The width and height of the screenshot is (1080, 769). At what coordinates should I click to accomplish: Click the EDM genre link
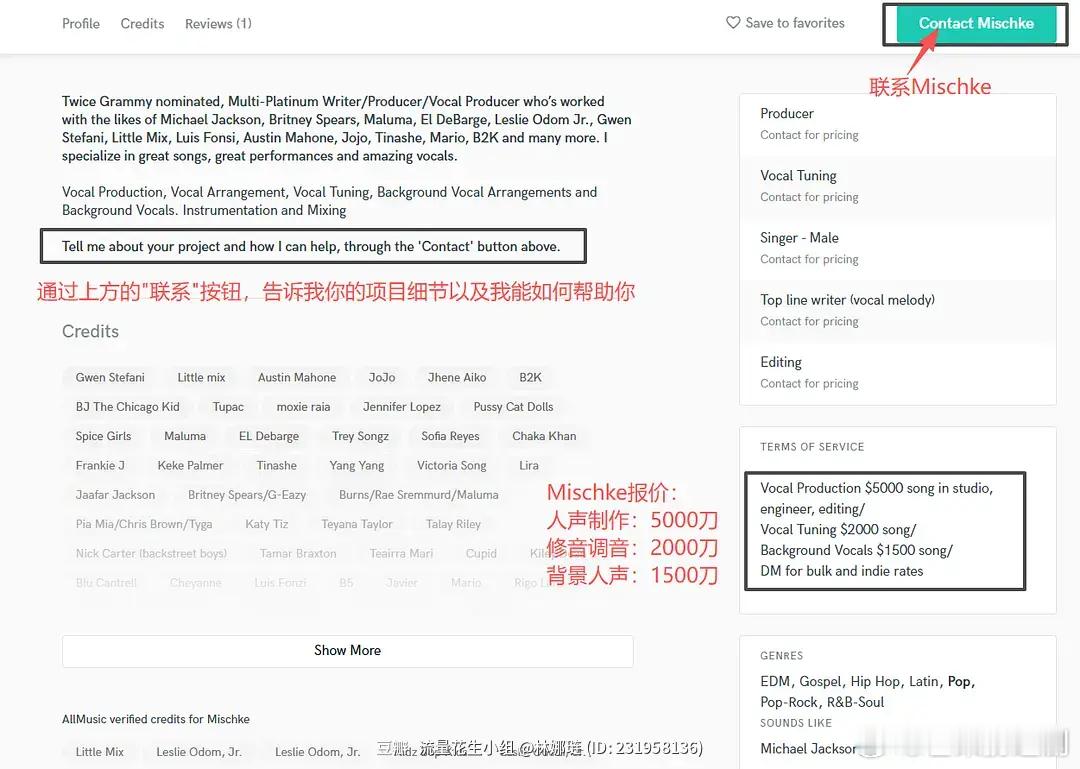775,681
